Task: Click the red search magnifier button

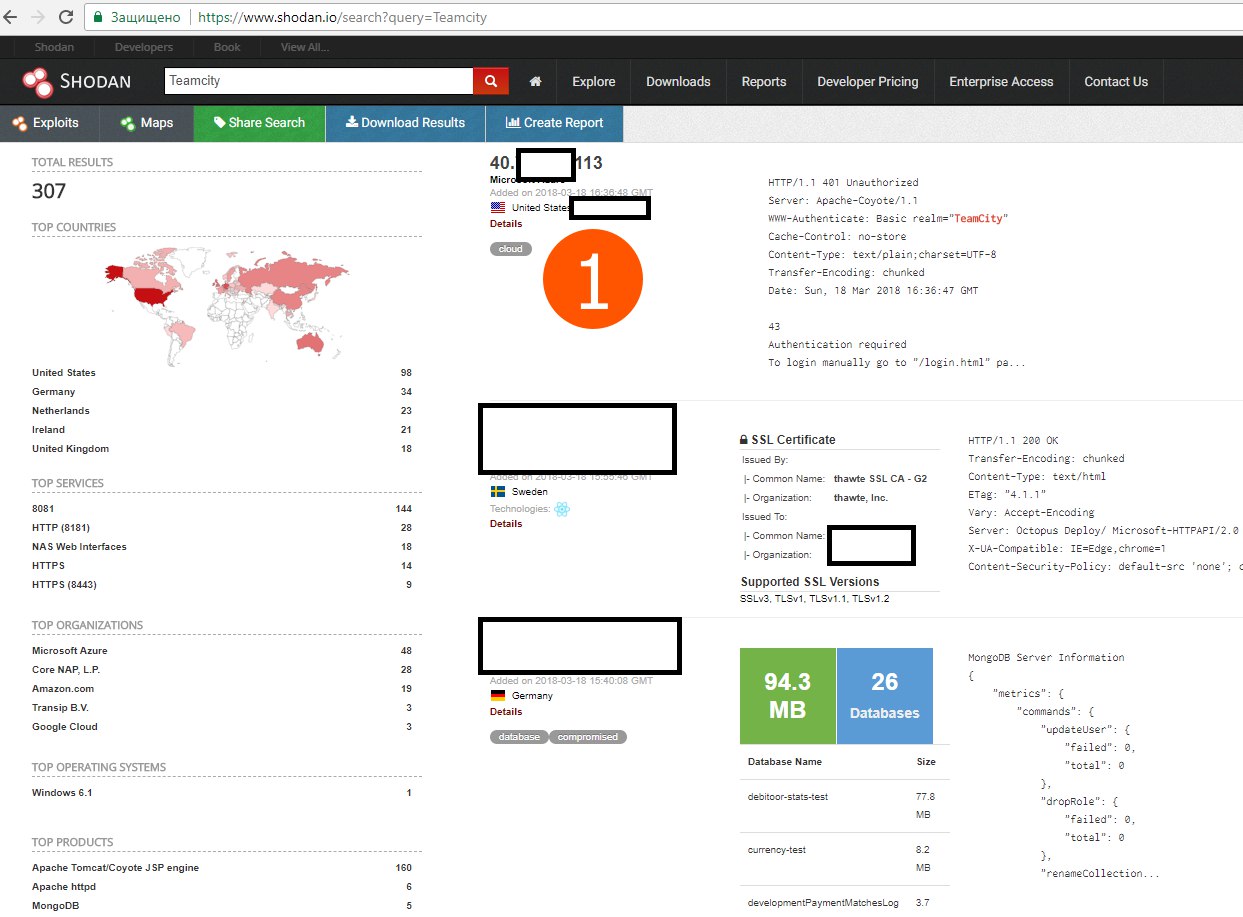Action: pos(491,81)
